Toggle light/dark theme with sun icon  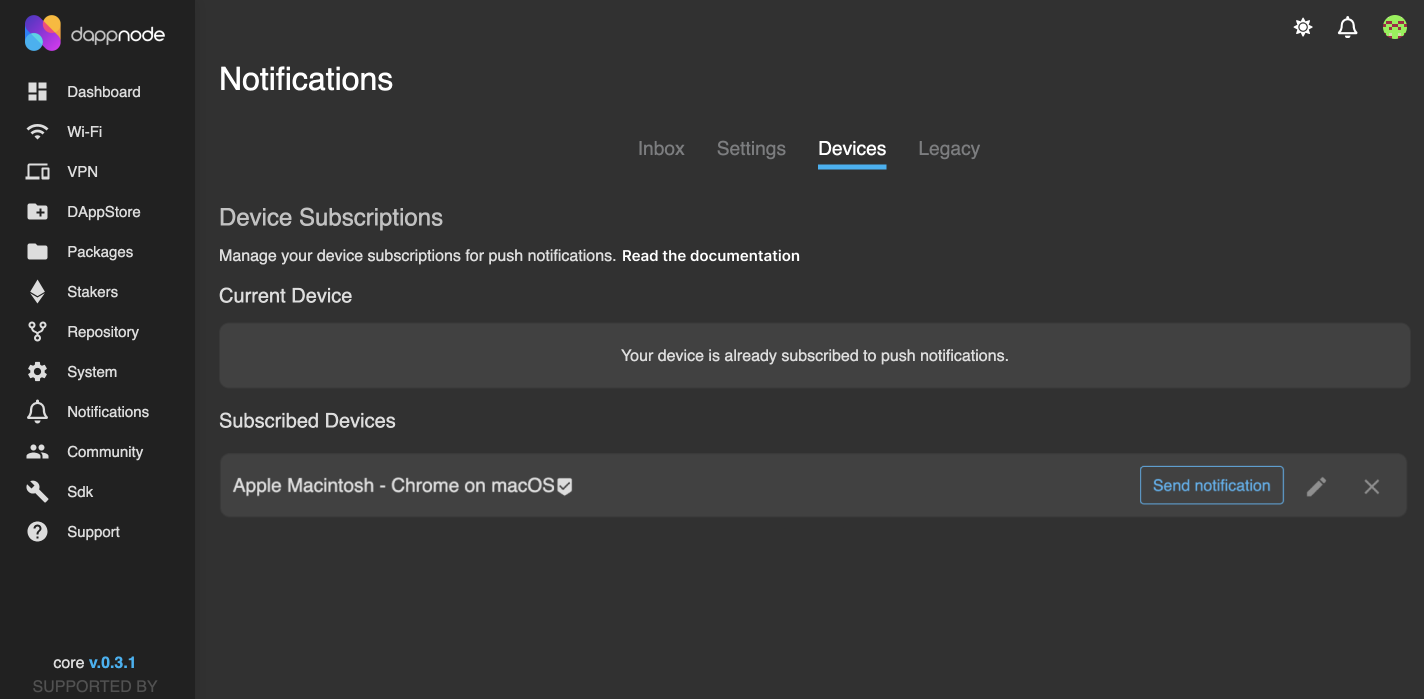pos(1303,27)
